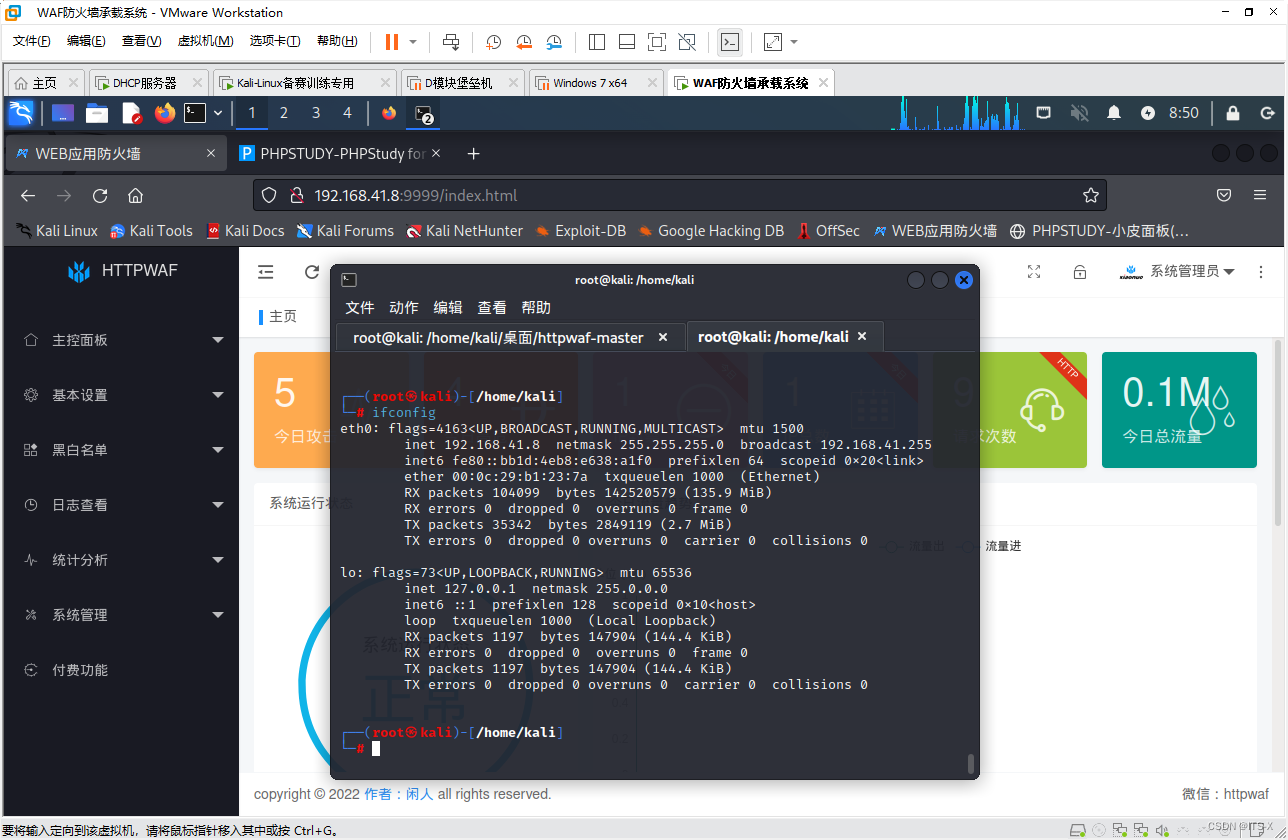Screen dimensions: 1288x840
Task: Switch to httpwaf-master terminal tab
Action: click(510, 337)
